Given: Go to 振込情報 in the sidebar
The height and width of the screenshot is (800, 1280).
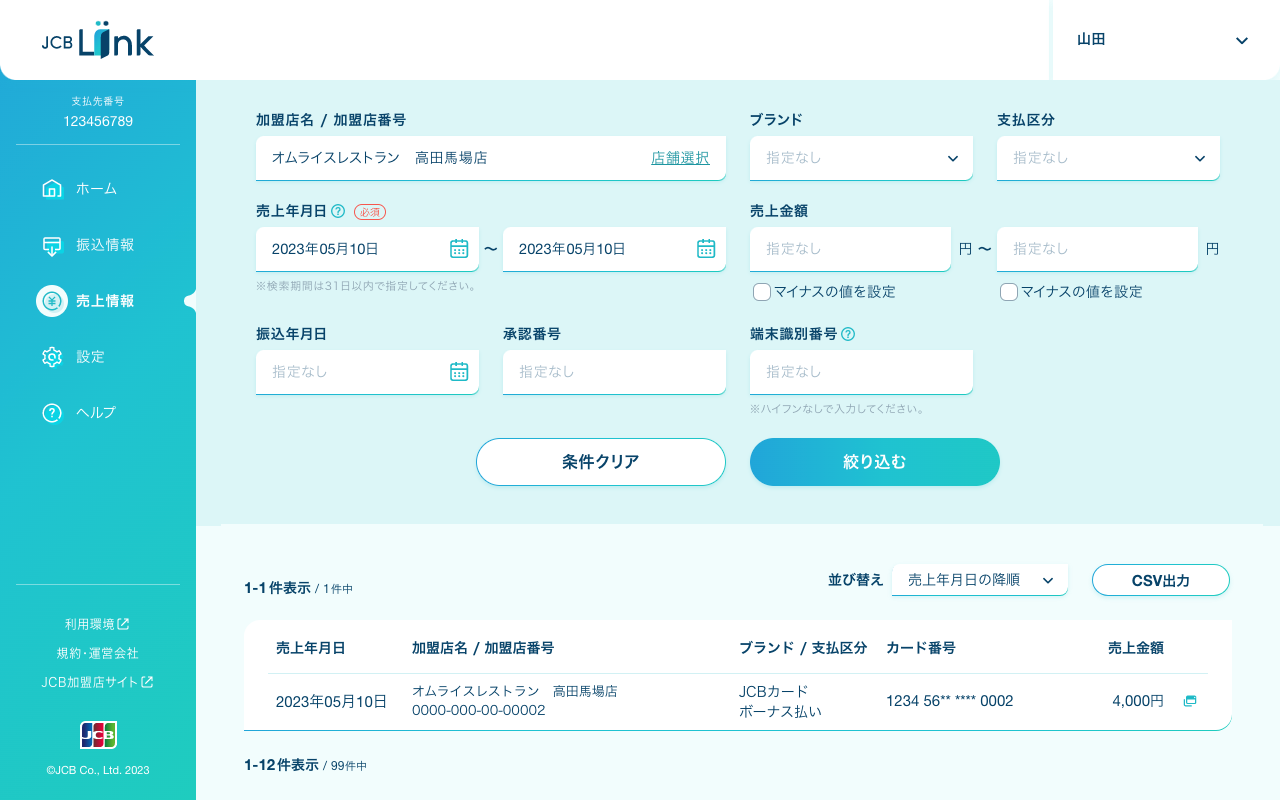Looking at the screenshot, I should pyautogui.click(x=104, y=245).
